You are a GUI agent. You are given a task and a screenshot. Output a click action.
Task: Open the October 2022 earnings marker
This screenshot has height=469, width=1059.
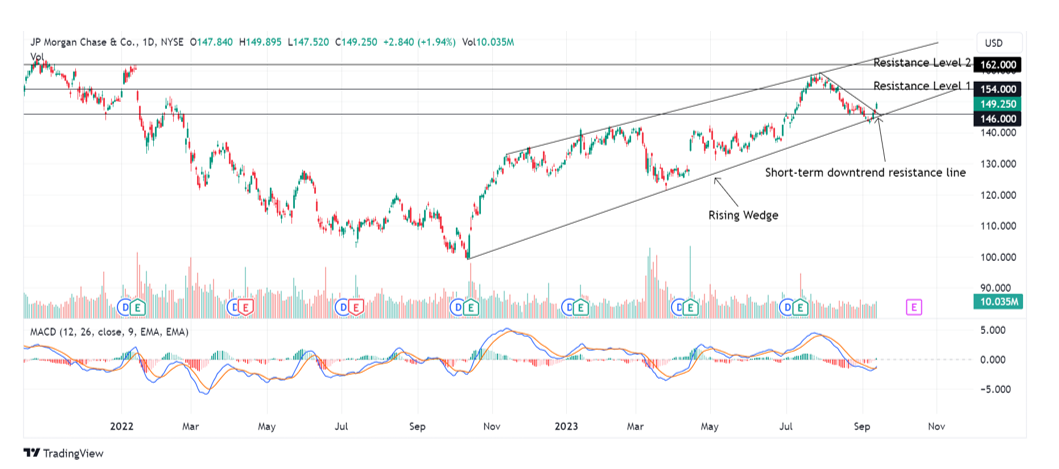tap(471, 307)
